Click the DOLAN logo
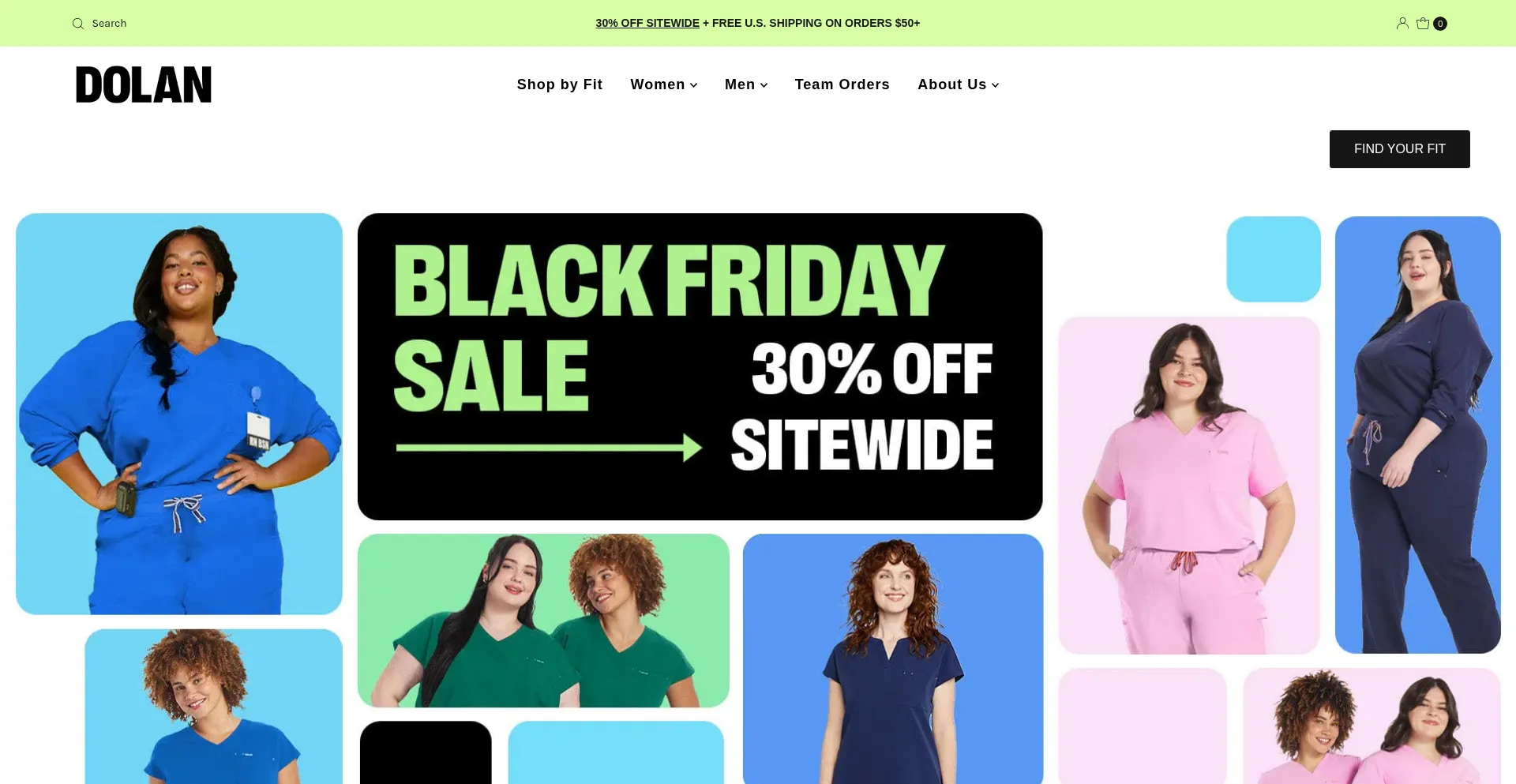The height and width of the screenshot is (784, 1516). point(144,84)
